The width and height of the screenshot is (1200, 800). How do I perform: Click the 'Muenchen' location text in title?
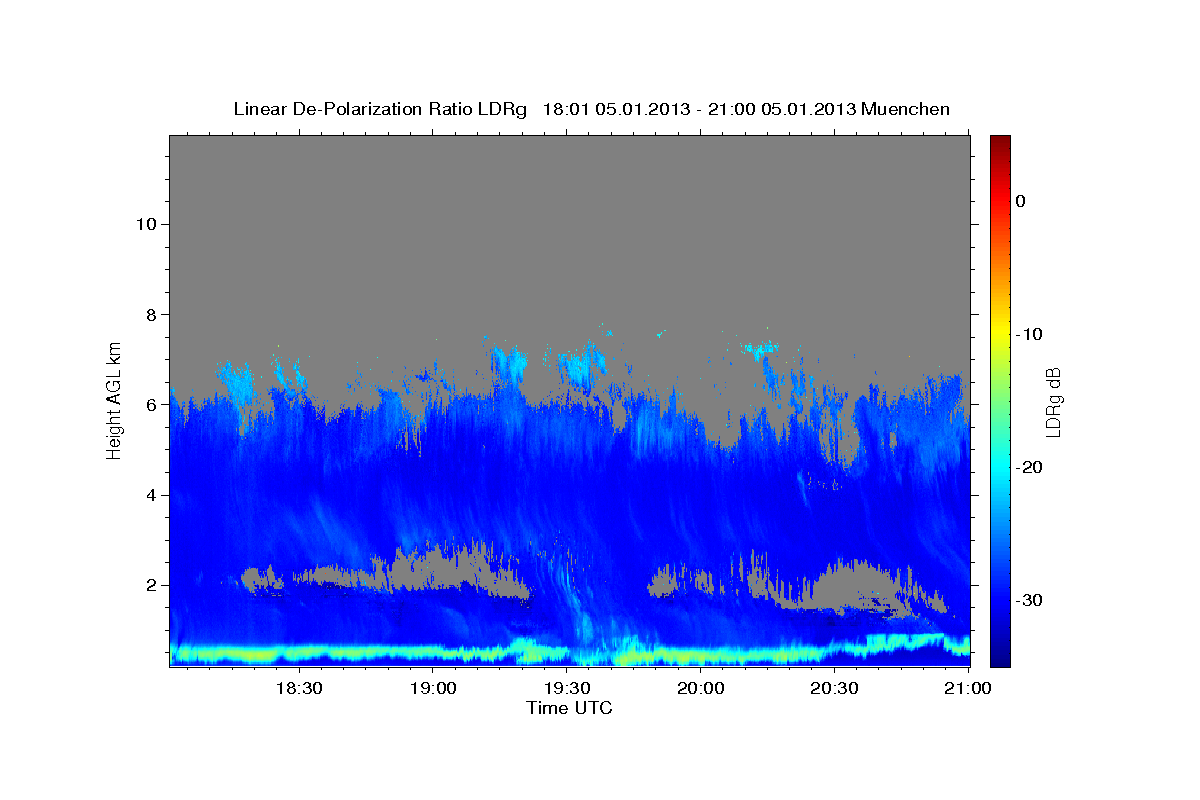click(906, 109)
